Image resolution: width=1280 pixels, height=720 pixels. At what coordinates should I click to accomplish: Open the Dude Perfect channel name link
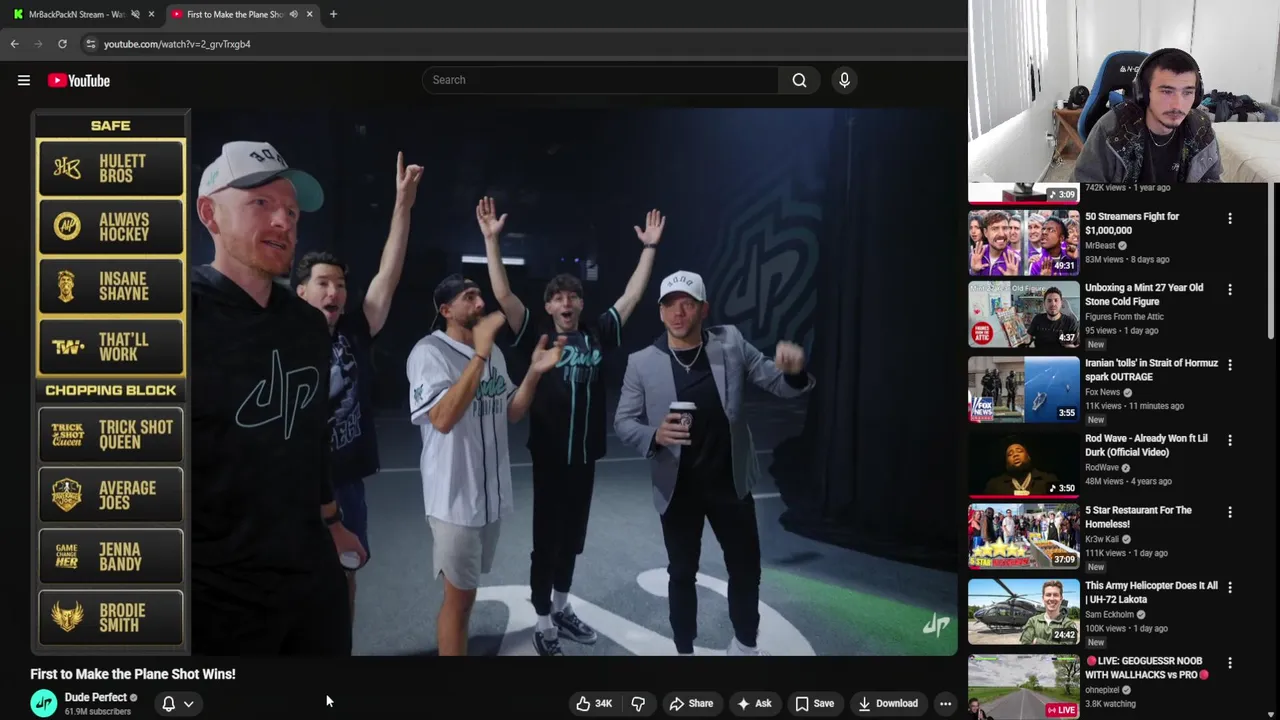[96, 698]
